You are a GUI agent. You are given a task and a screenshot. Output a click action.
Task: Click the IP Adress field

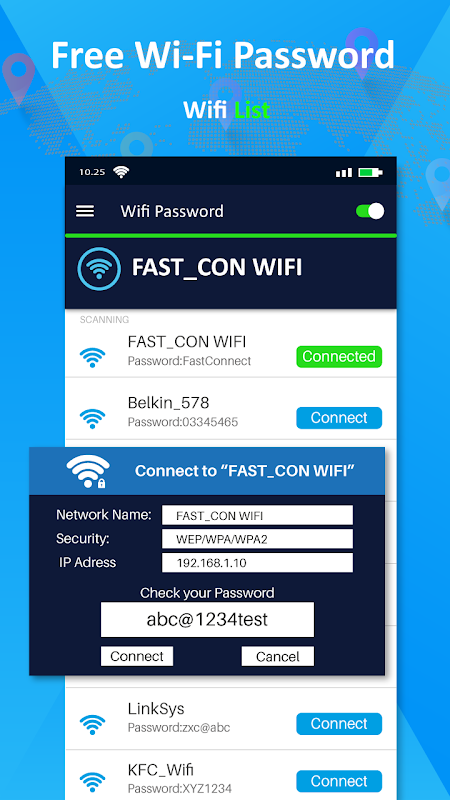(x=257, y=563)
